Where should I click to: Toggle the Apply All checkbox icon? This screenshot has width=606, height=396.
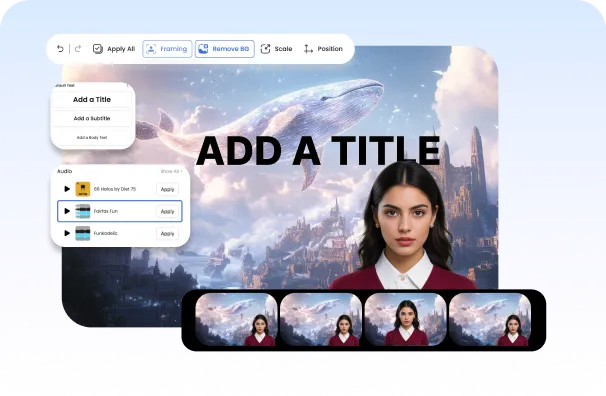coord(98,49)
